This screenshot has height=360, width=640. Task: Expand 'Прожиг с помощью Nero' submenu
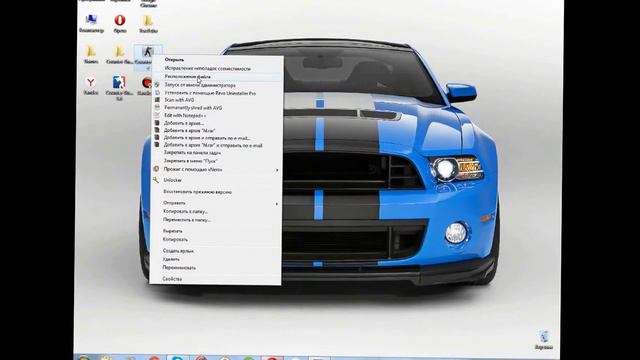tap(217, 169)
